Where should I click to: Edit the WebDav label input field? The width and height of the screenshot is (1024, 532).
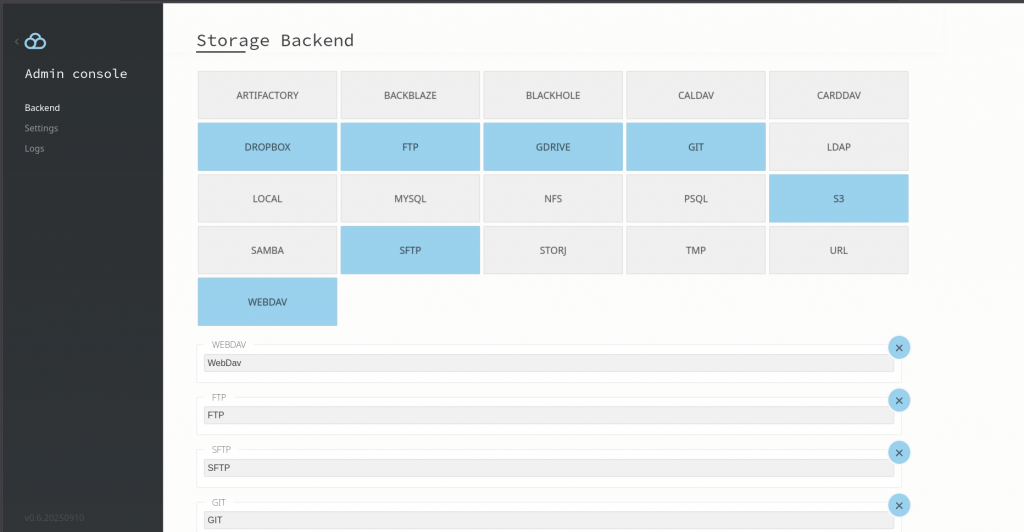(549, 363)
